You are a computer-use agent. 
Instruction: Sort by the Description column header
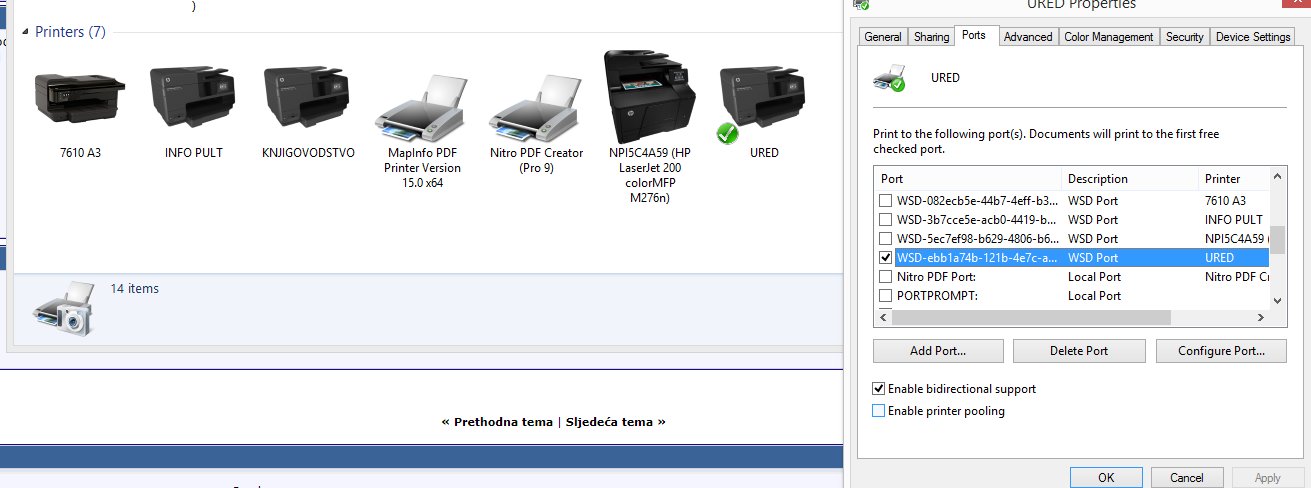pyautogui.click(x=1129, y=179)
